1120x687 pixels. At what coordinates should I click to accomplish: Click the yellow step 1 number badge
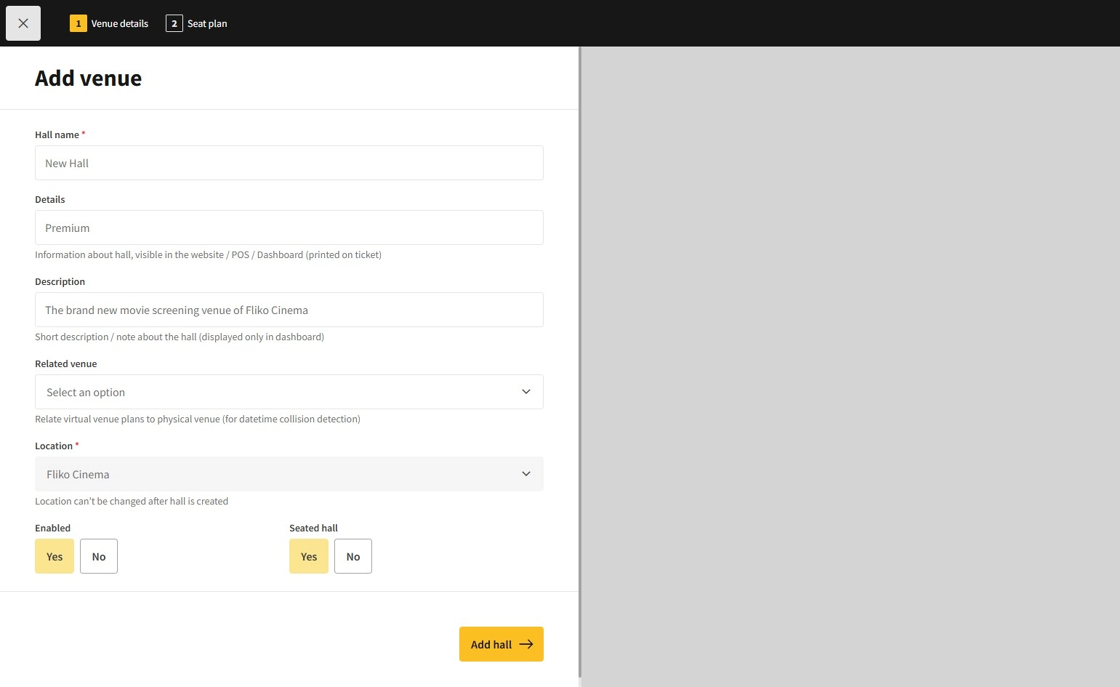coord(78,23)
